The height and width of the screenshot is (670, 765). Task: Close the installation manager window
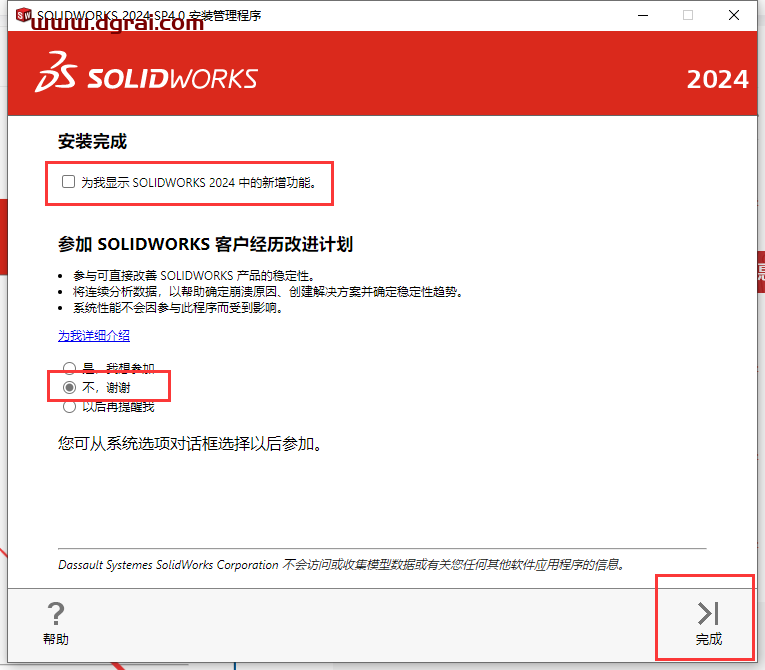tap(733, 15)
